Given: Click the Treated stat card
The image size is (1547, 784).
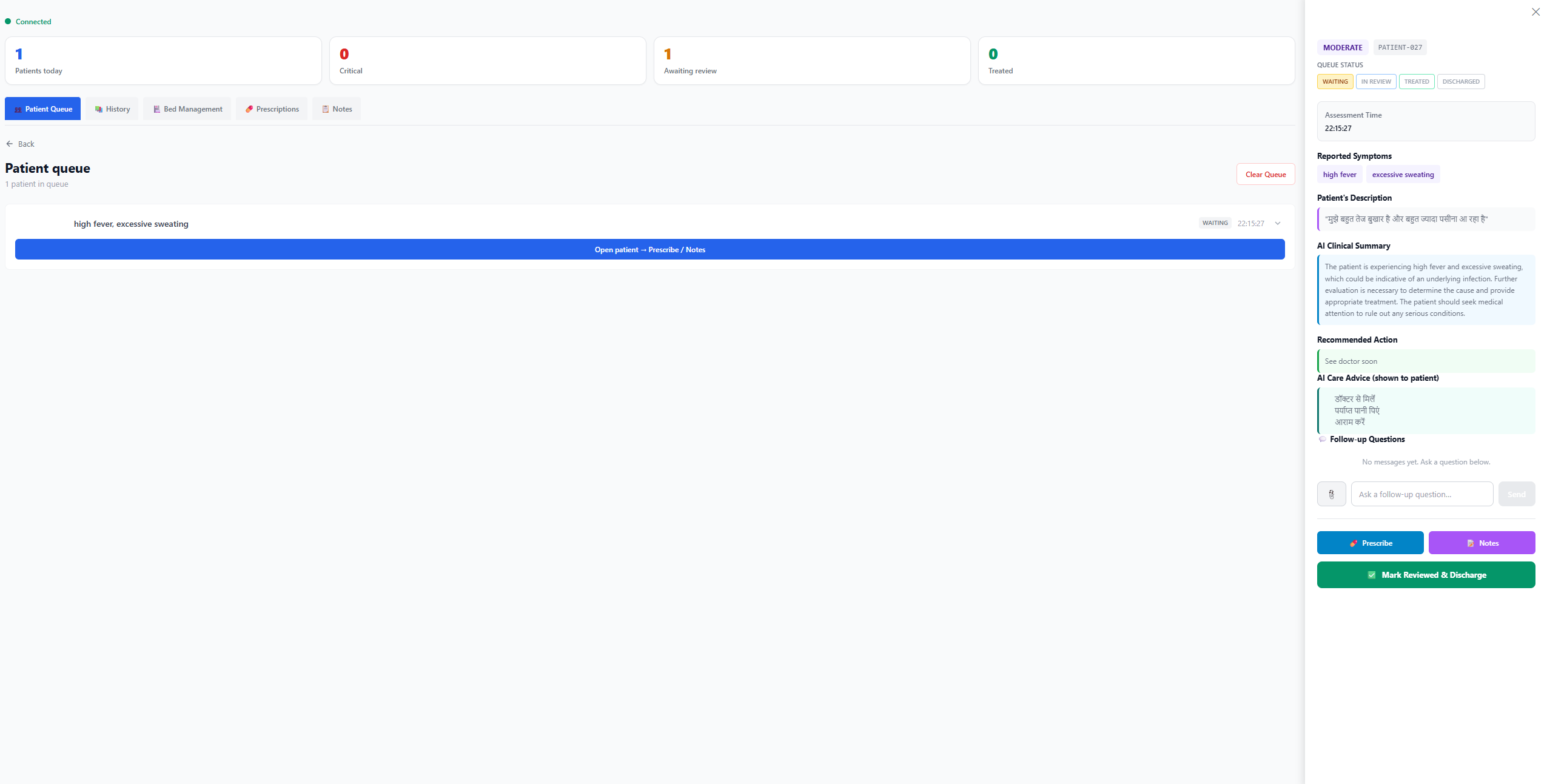Looking at the screenshot, I should (1136, 61).
